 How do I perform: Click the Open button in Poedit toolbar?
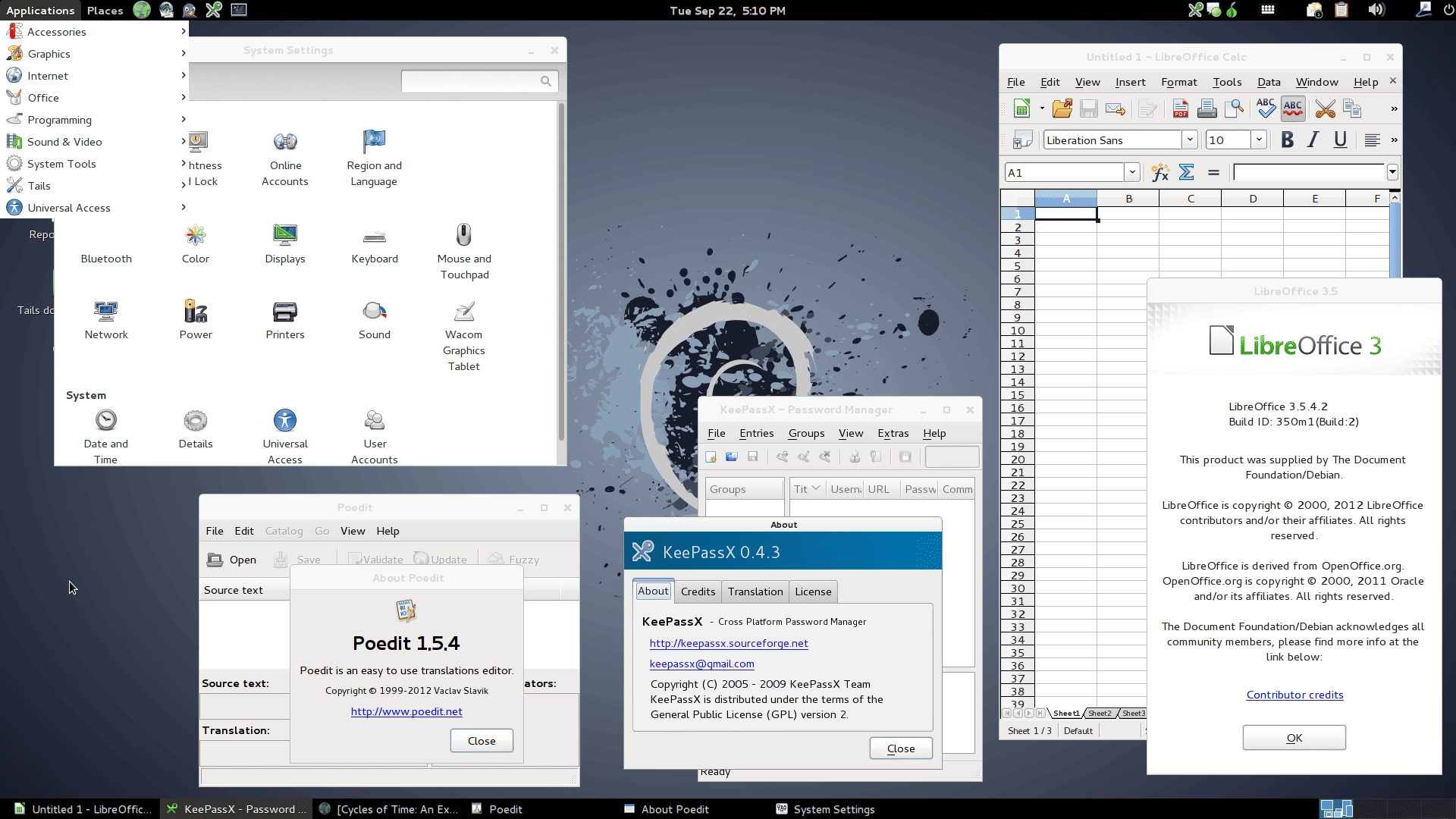232,560
